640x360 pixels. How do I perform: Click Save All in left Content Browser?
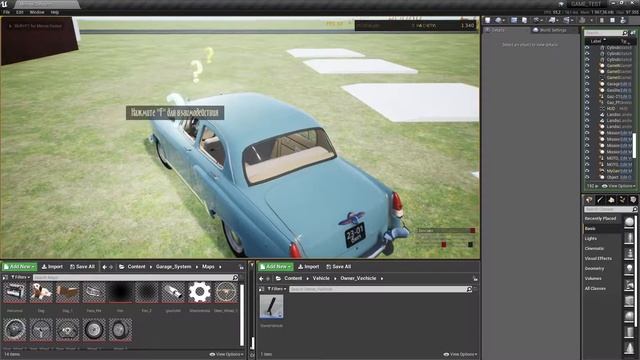(x=82, y=267)
